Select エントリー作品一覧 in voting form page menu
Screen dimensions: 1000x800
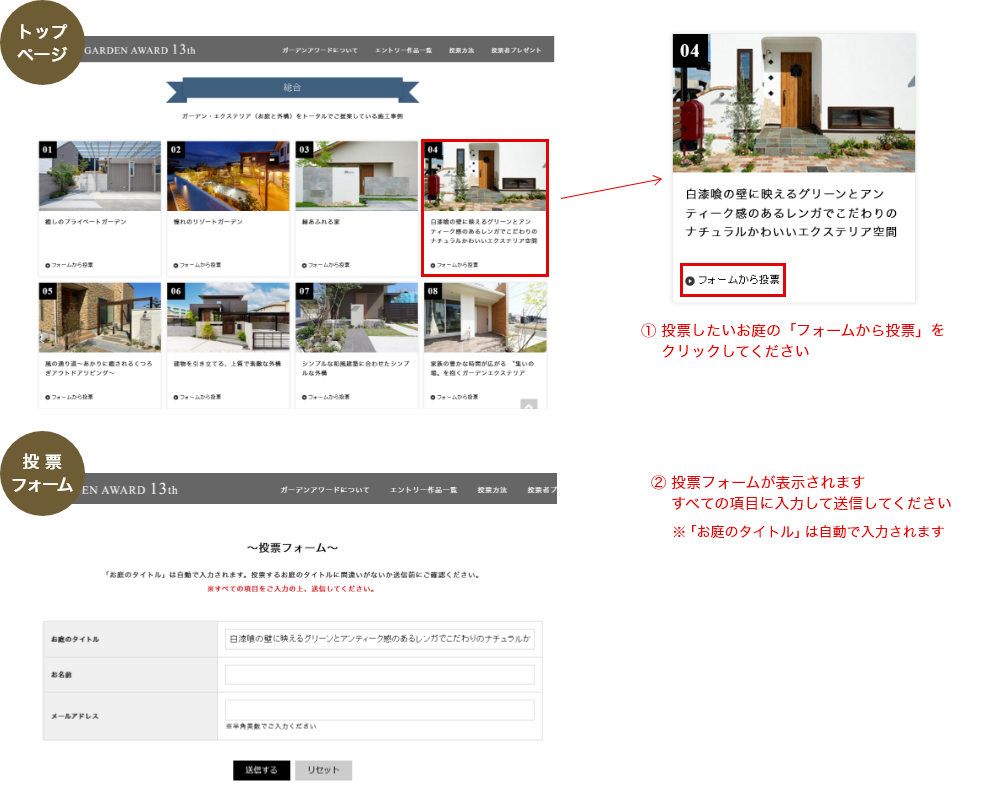(423, 490)
